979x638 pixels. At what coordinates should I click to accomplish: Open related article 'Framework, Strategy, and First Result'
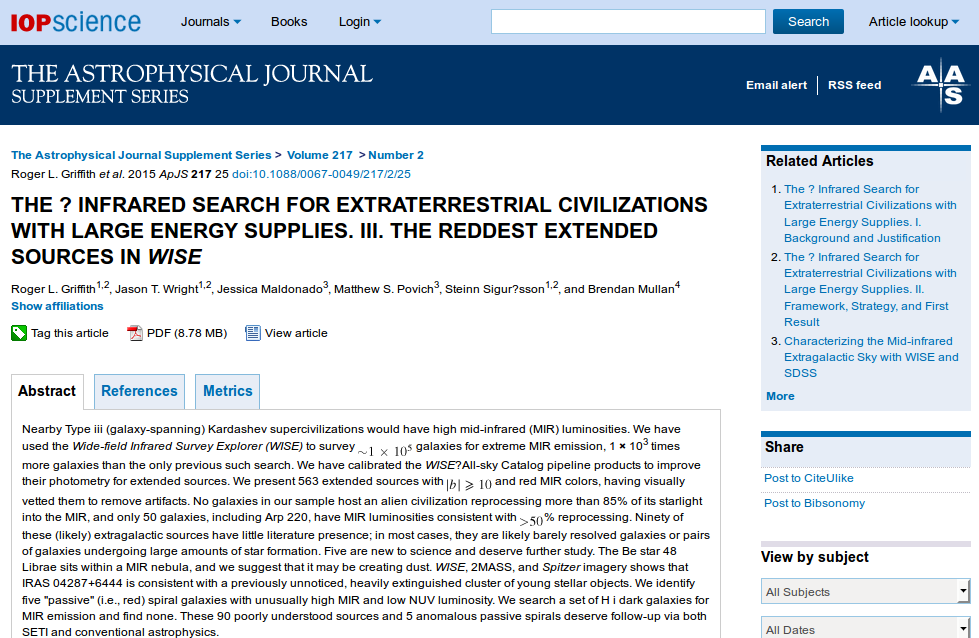[870, 290]
